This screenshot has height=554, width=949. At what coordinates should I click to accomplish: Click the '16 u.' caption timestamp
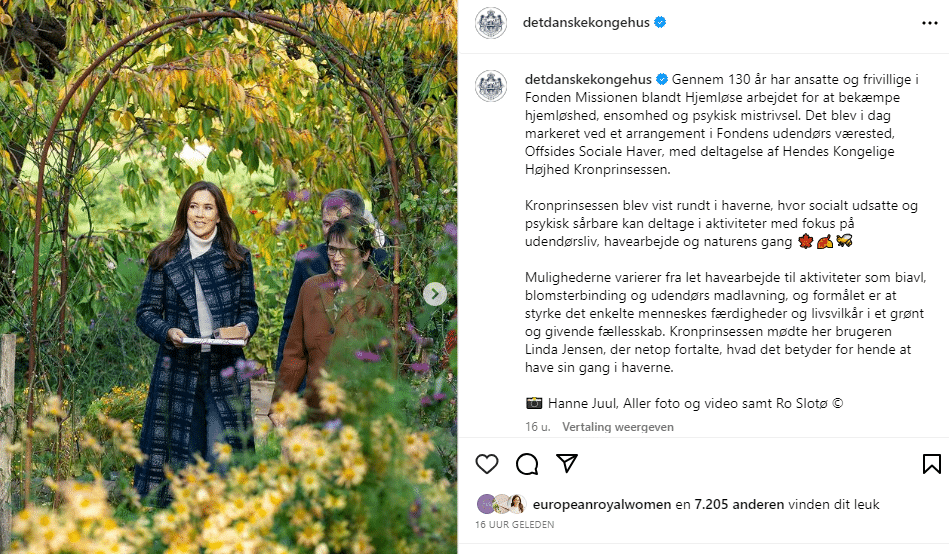tap(537, 427)
